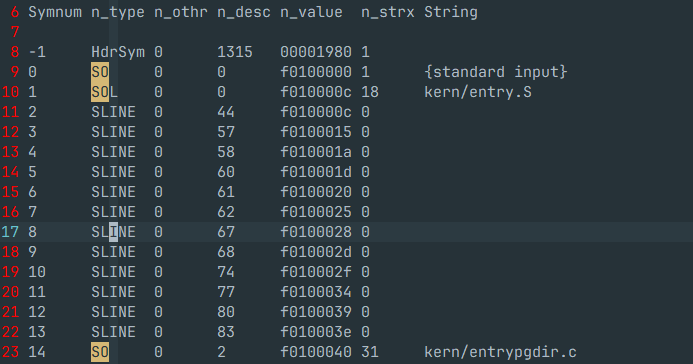The image size is (693, 364).
Task: Click address f010003e
Action: coord(316,332)
